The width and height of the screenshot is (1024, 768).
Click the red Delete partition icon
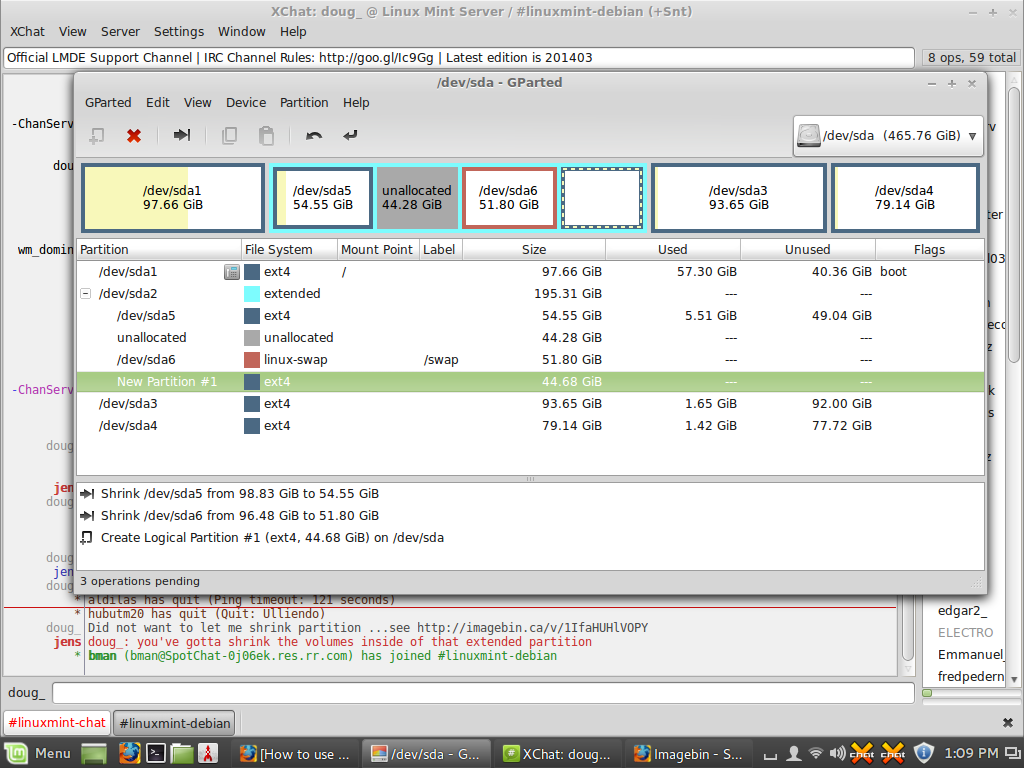[x=134, y=136]
